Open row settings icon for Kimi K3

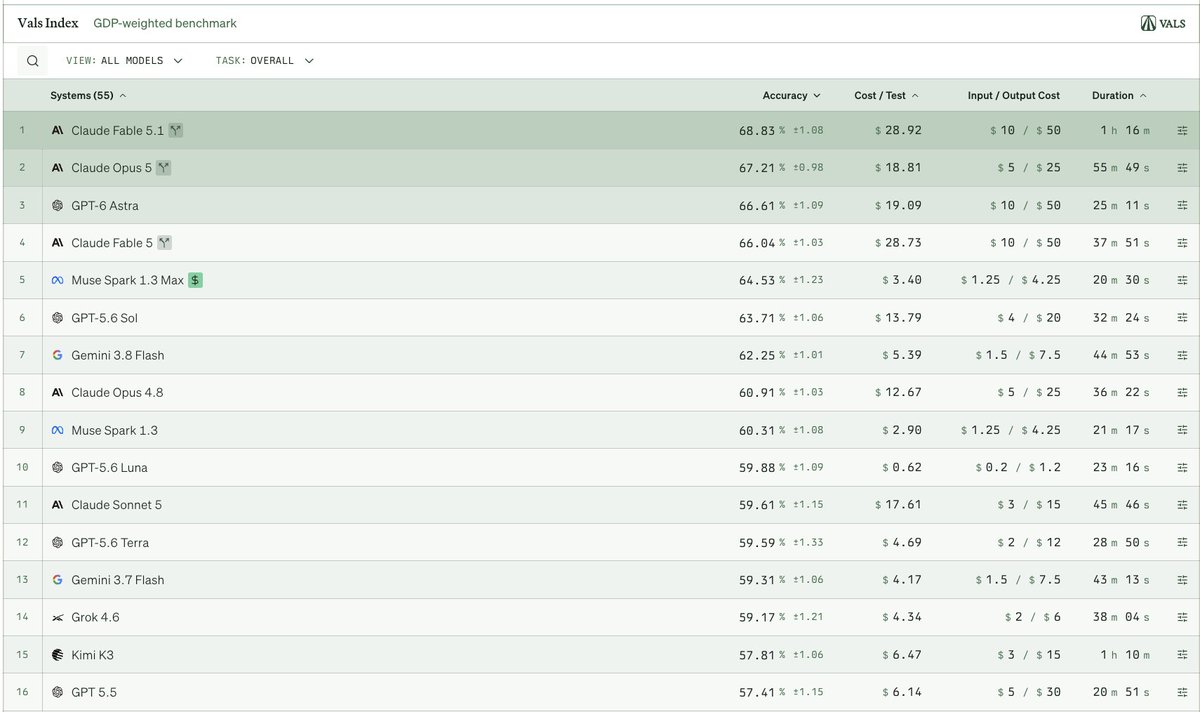click(x=1182, y=655)
